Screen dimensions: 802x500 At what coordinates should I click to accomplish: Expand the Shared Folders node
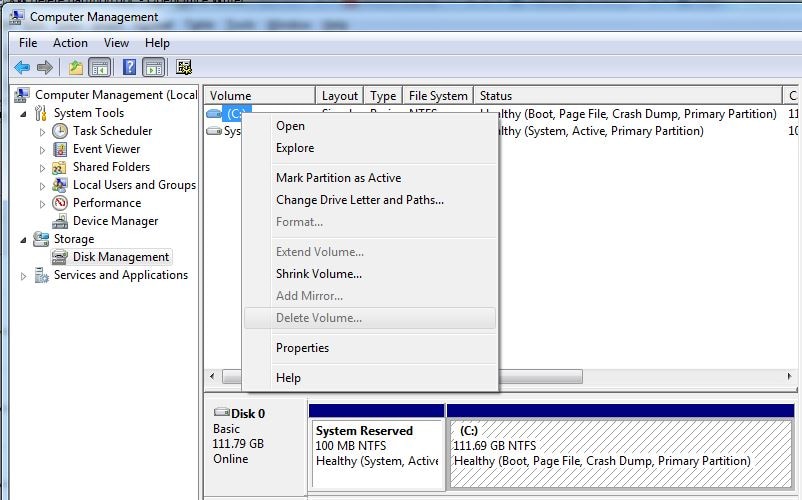(42, 168)
